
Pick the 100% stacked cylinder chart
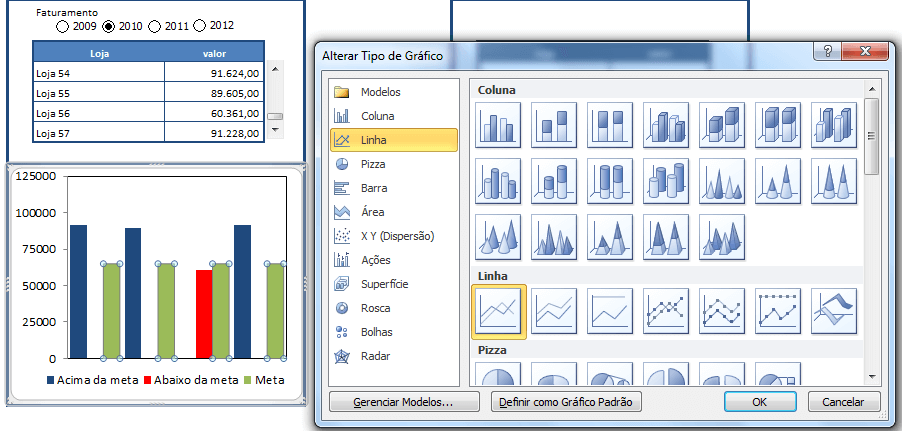click(610, 181)
